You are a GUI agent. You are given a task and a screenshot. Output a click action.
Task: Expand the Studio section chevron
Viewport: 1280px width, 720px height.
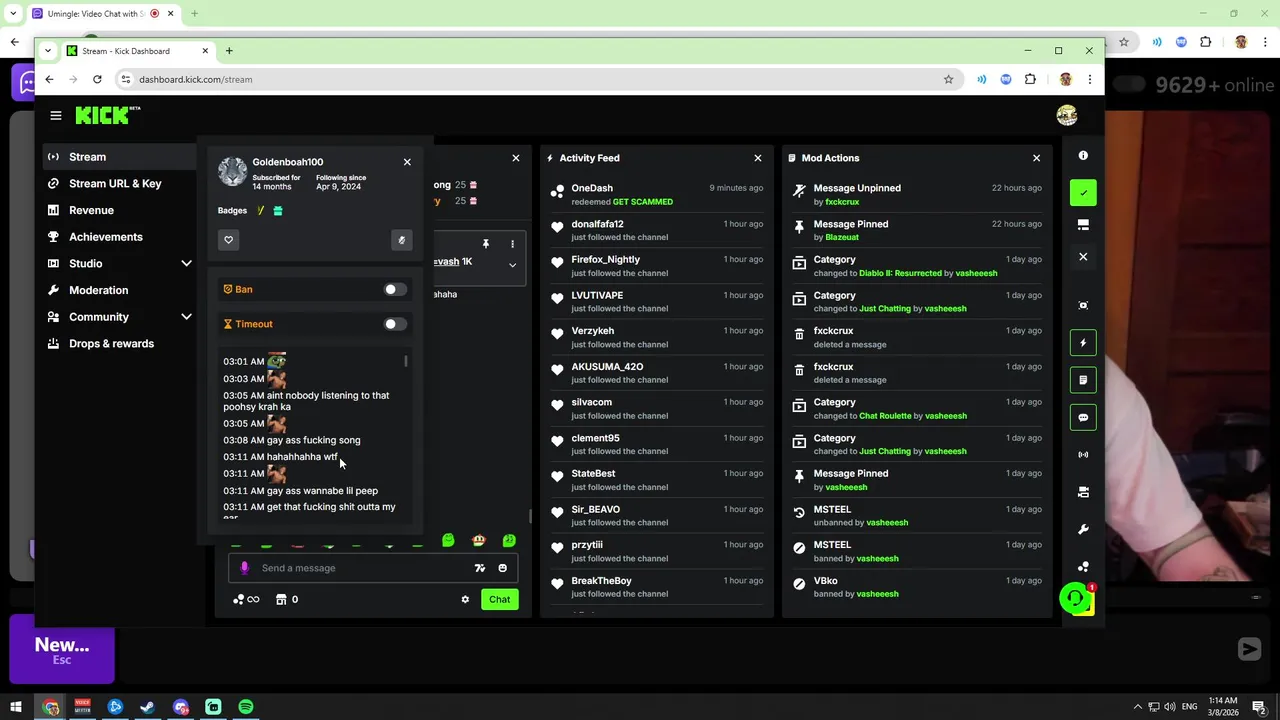186,264
